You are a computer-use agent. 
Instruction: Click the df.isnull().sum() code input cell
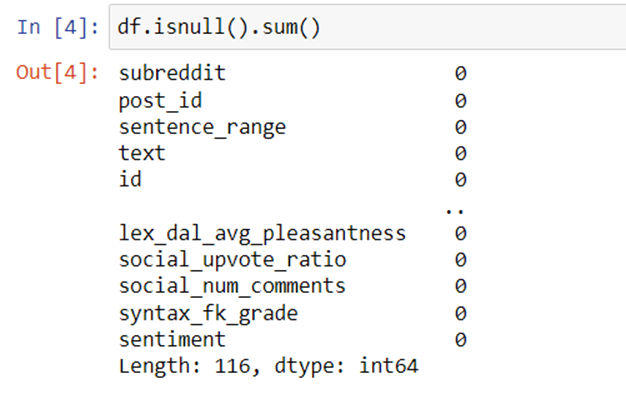367,27
